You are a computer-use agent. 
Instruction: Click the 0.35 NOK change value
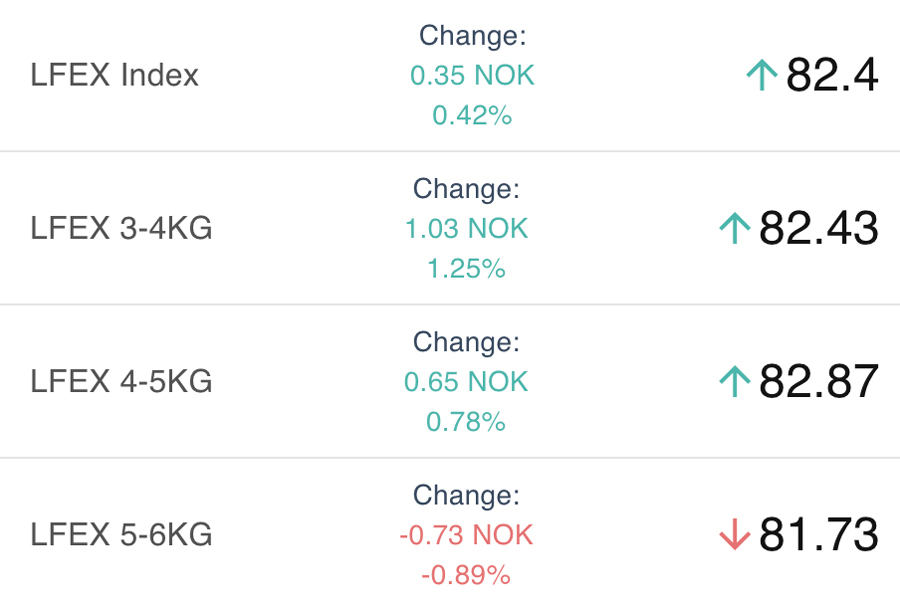(472, 76)
